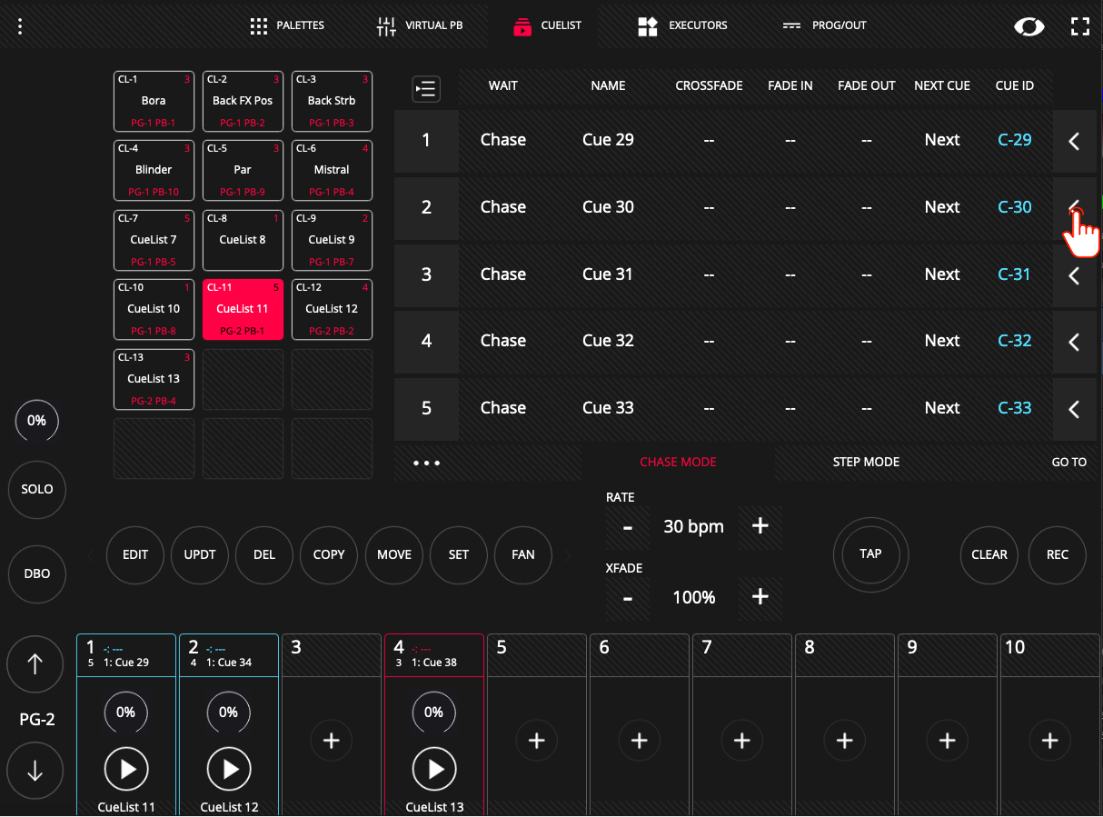
Task: Expand the Cue 31 row chevron
Action: click(x=1074, y=275)
